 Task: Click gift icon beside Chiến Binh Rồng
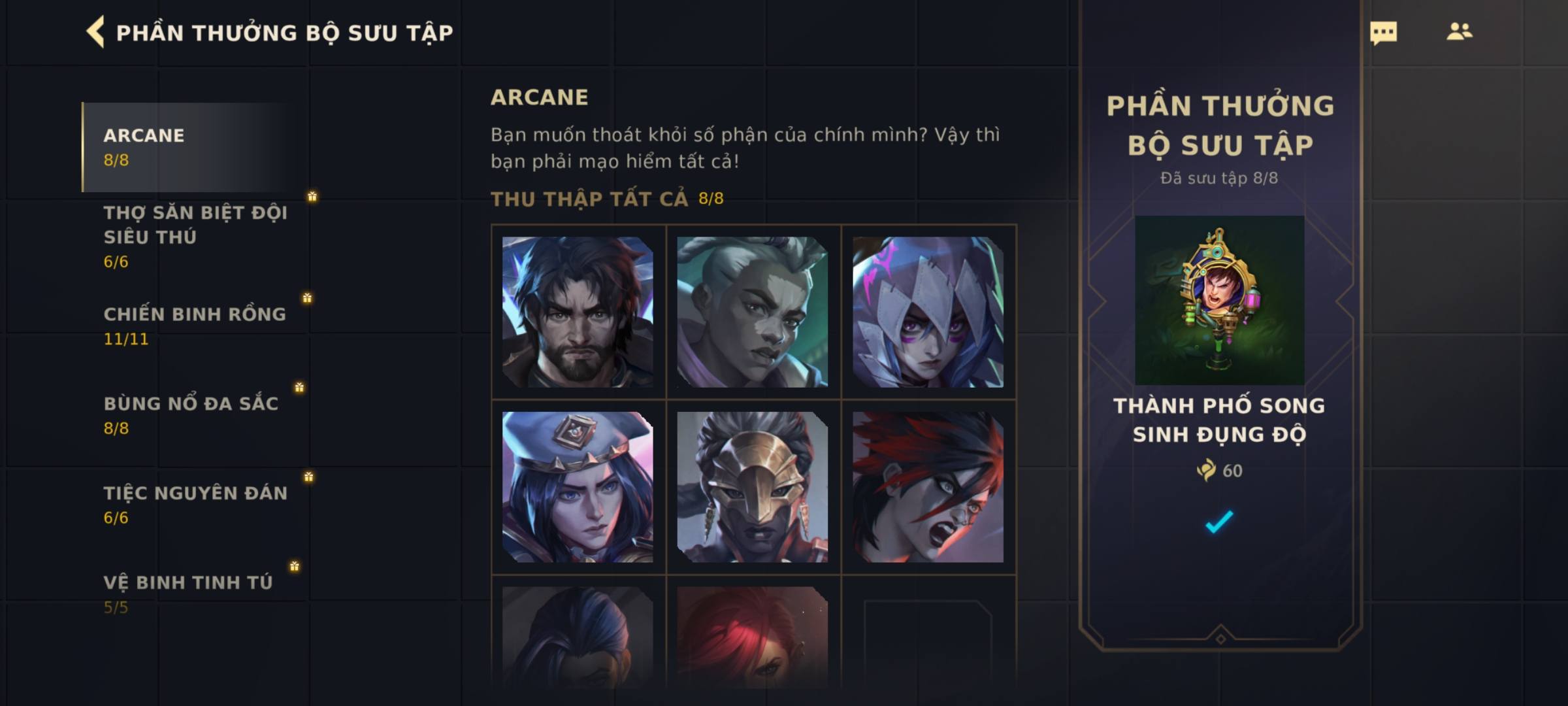point(307,298)
